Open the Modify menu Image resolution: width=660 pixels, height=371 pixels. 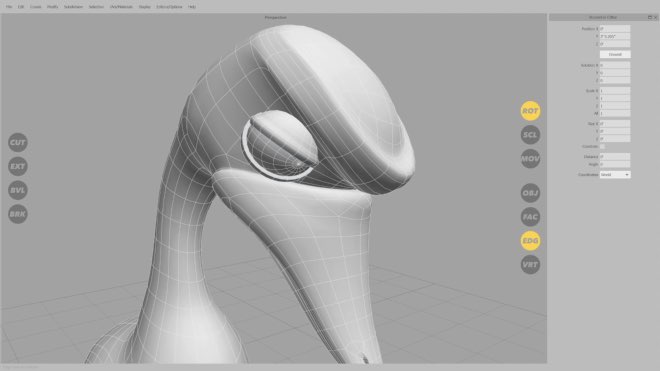point(53,7)
